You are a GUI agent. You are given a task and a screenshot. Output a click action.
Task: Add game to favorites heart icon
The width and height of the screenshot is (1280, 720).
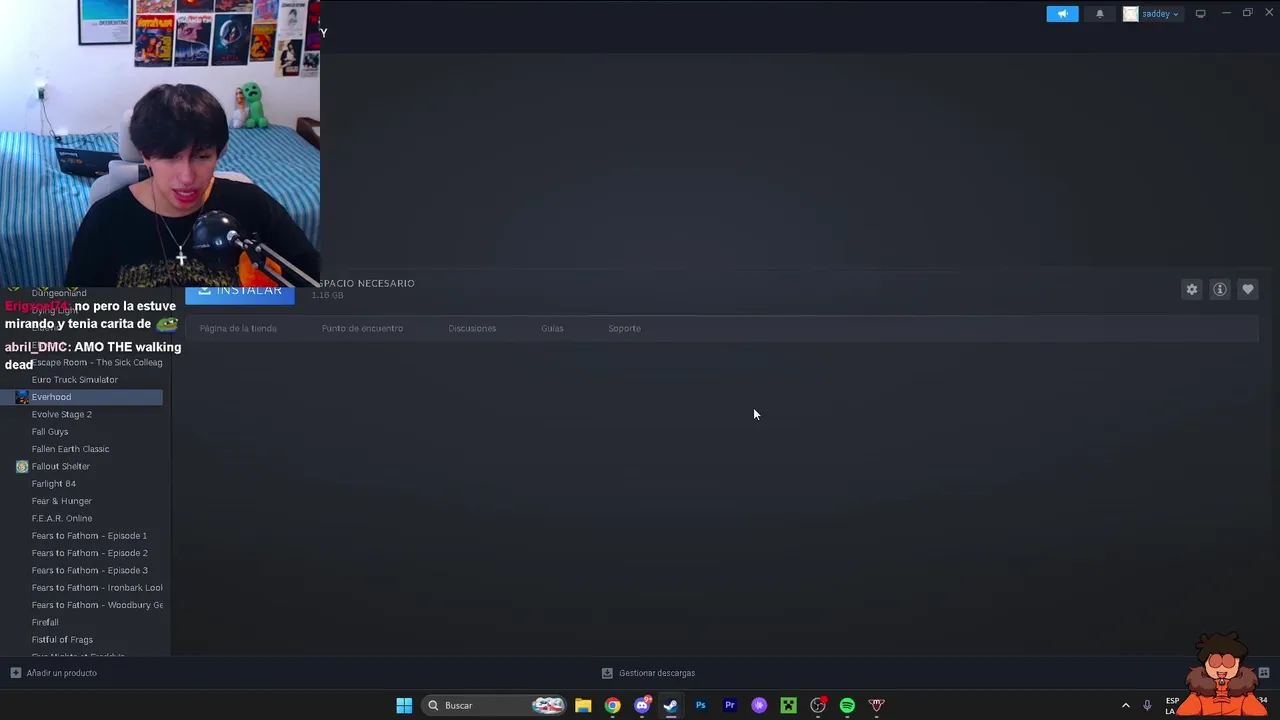point(1248,290)
